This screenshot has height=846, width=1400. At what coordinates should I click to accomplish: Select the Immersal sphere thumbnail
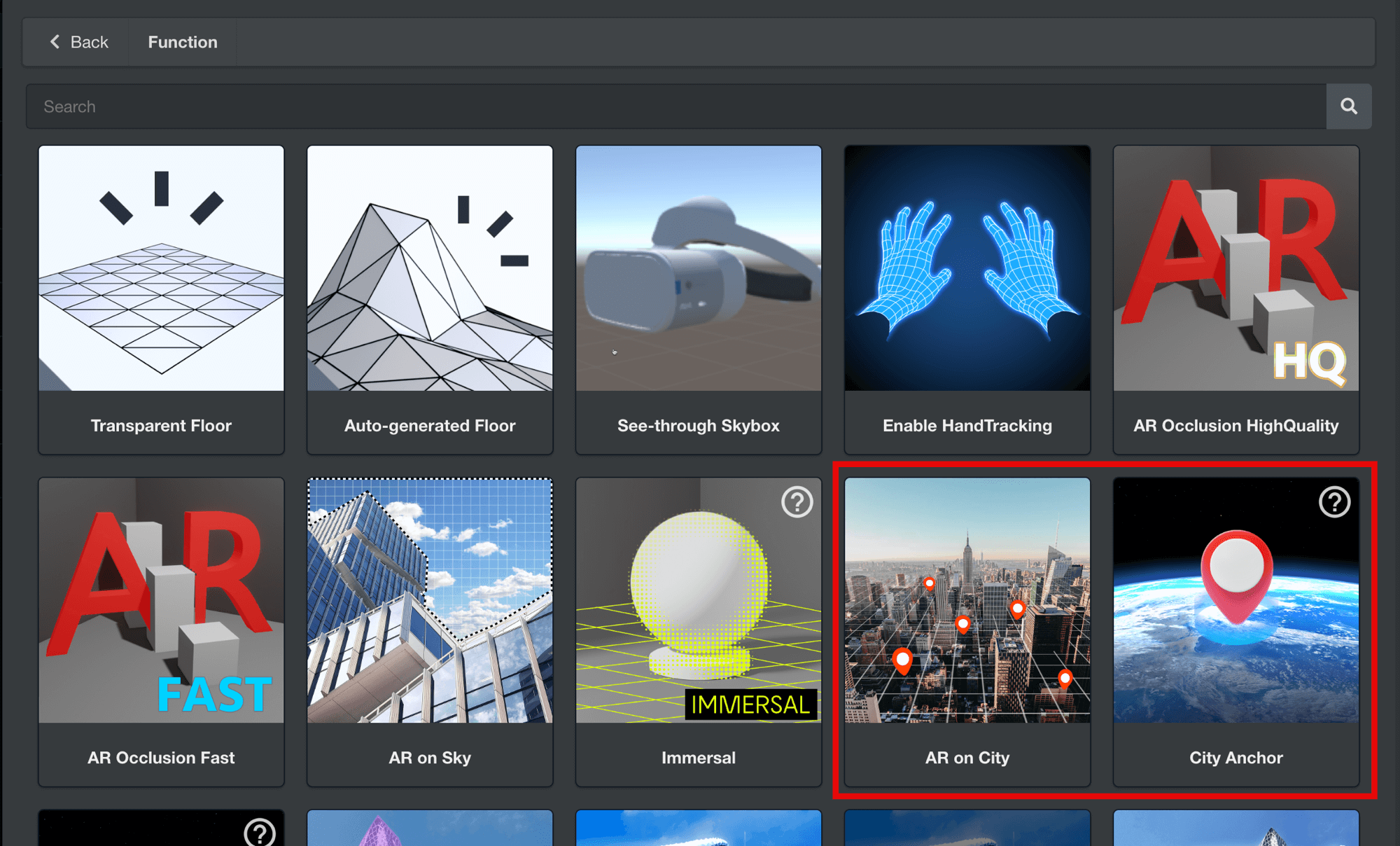coord(699,600)
